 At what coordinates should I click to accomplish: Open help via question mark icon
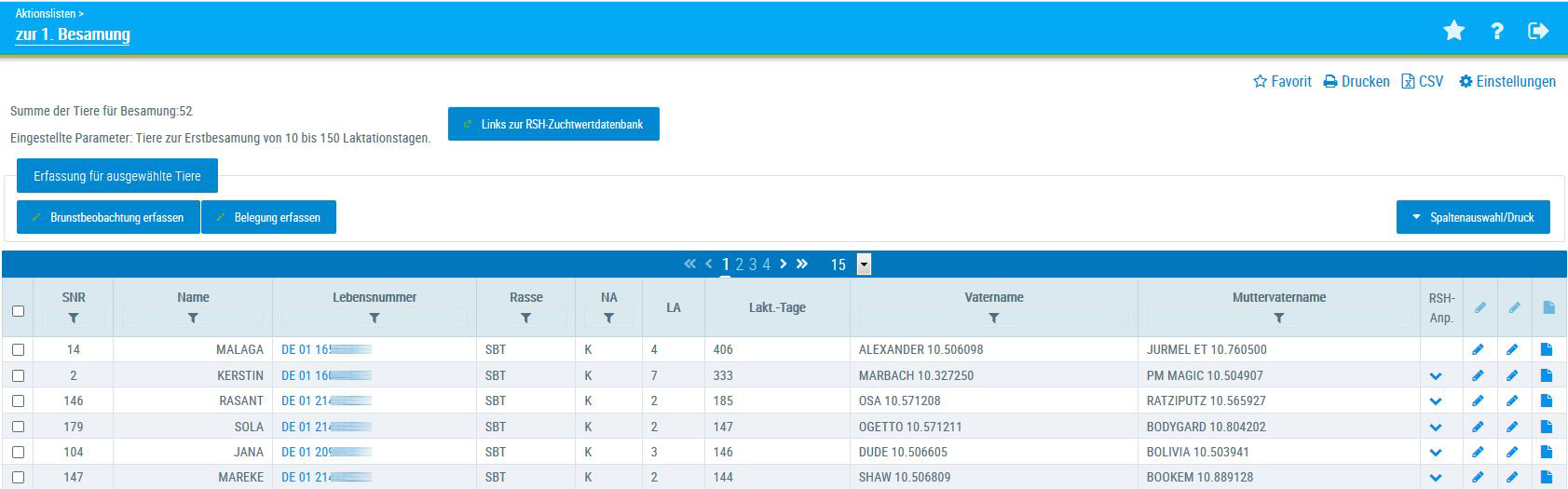click(x=1496, y=32)
